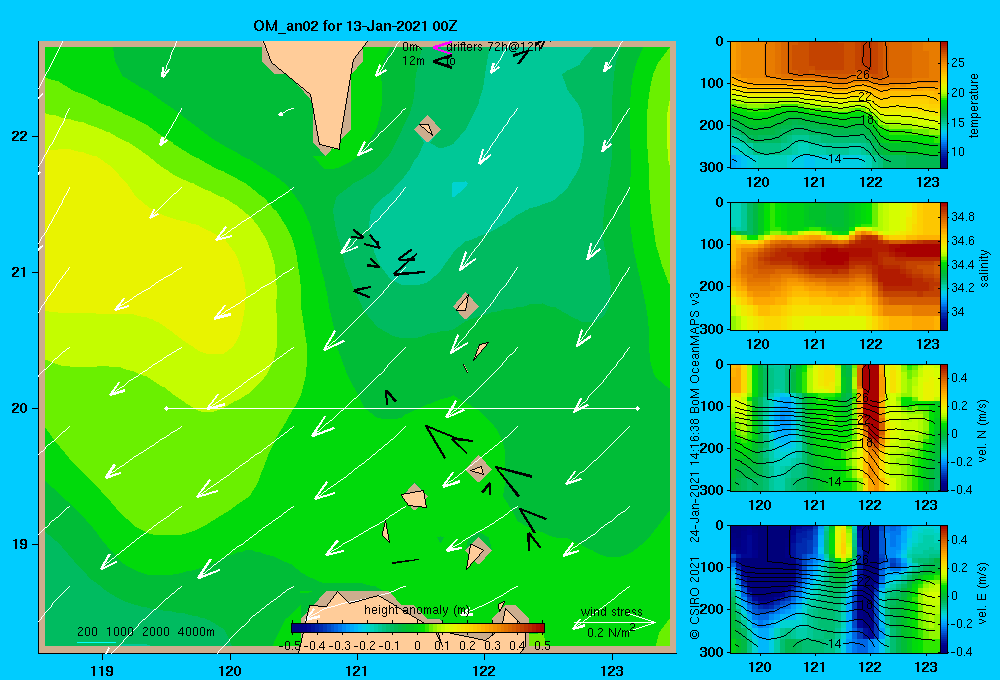Click the '200 1000 2000 4000m' bathymetry legend
This screenshot has width=1000, height=680.
coord(146,632)
